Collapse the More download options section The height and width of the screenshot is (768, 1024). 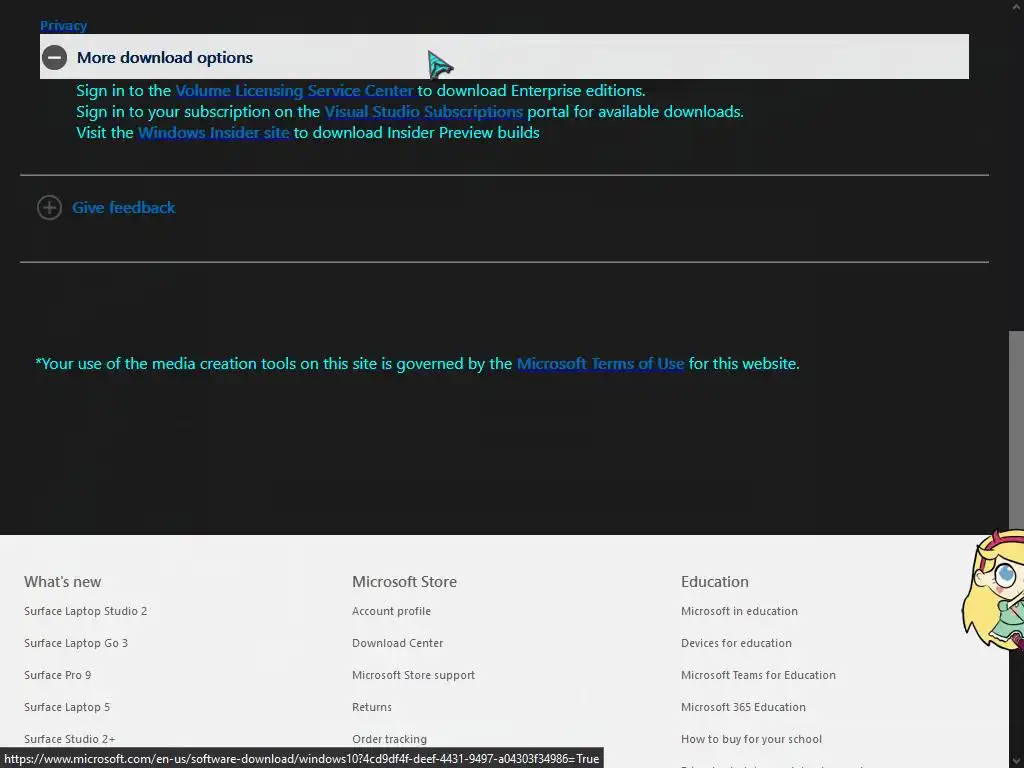[x=504, y=57]
